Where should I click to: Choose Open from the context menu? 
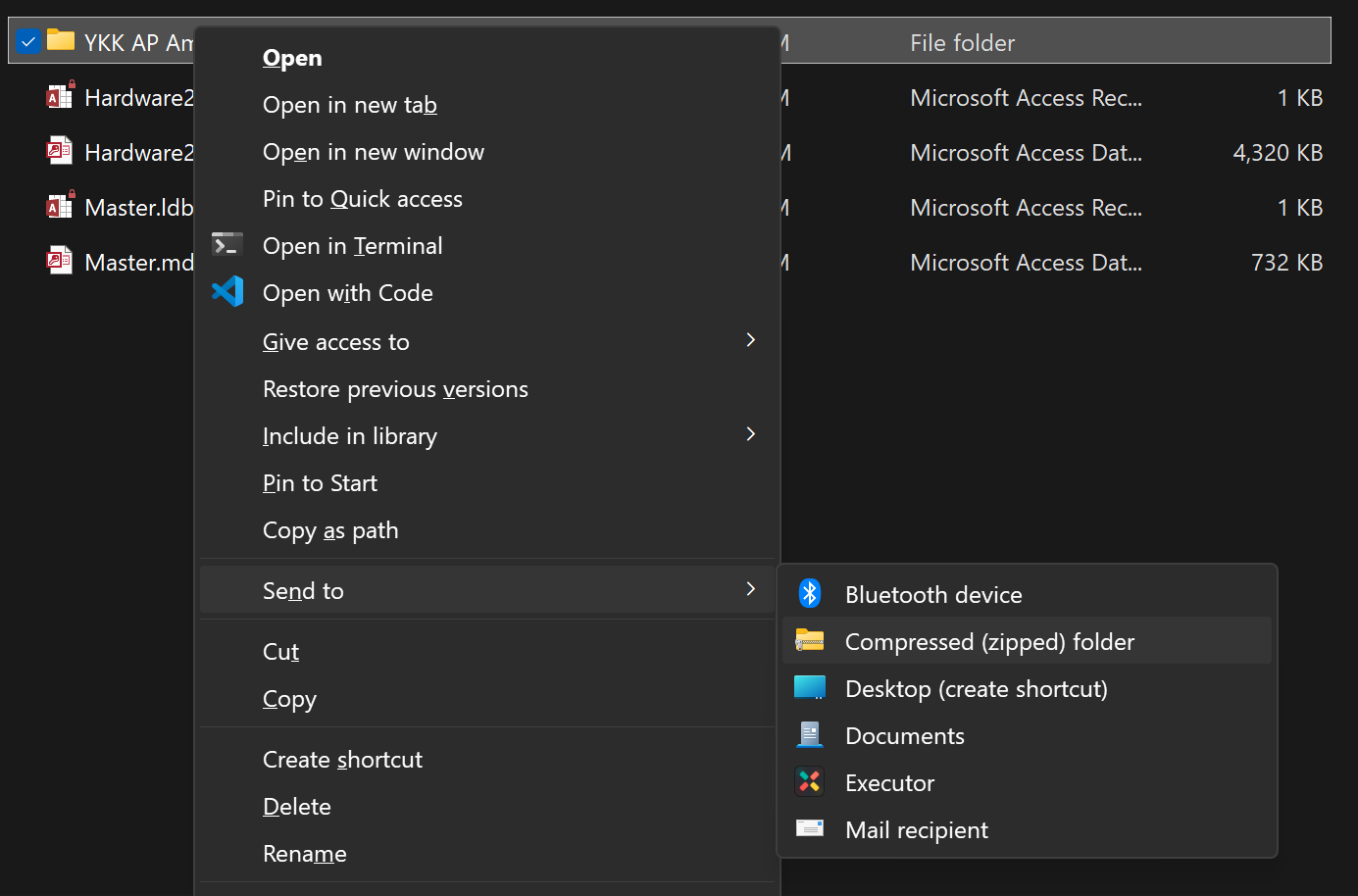(x=291, y=57)
